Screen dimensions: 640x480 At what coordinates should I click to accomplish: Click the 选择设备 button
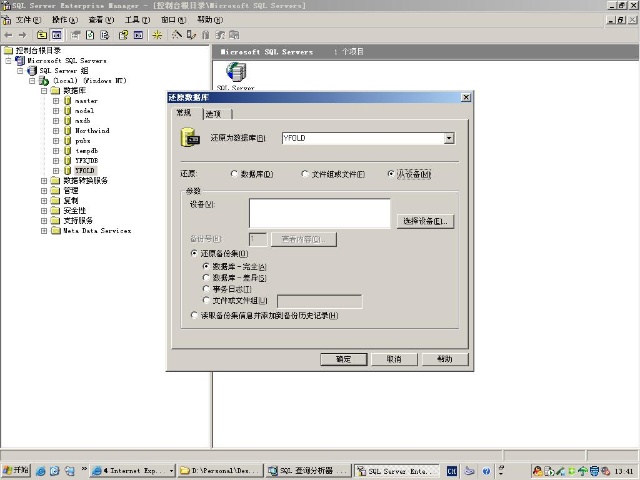pyautogui.click(x=425, y=220)
